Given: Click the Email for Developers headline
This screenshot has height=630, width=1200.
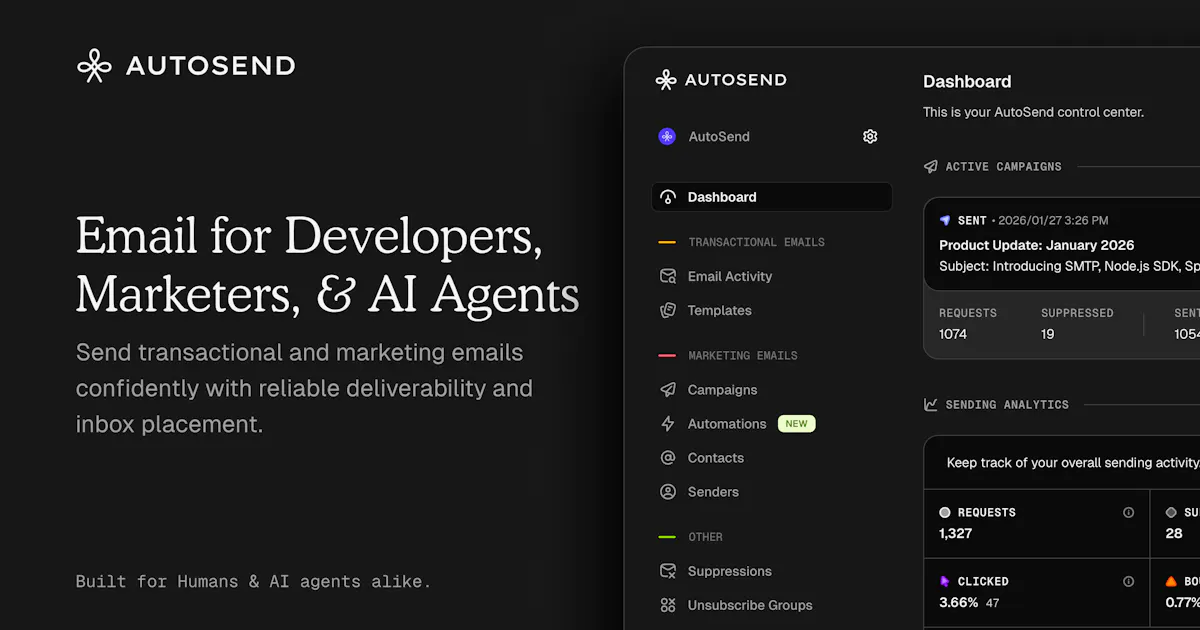Looking at the screenshot, I should coord(328,265).
